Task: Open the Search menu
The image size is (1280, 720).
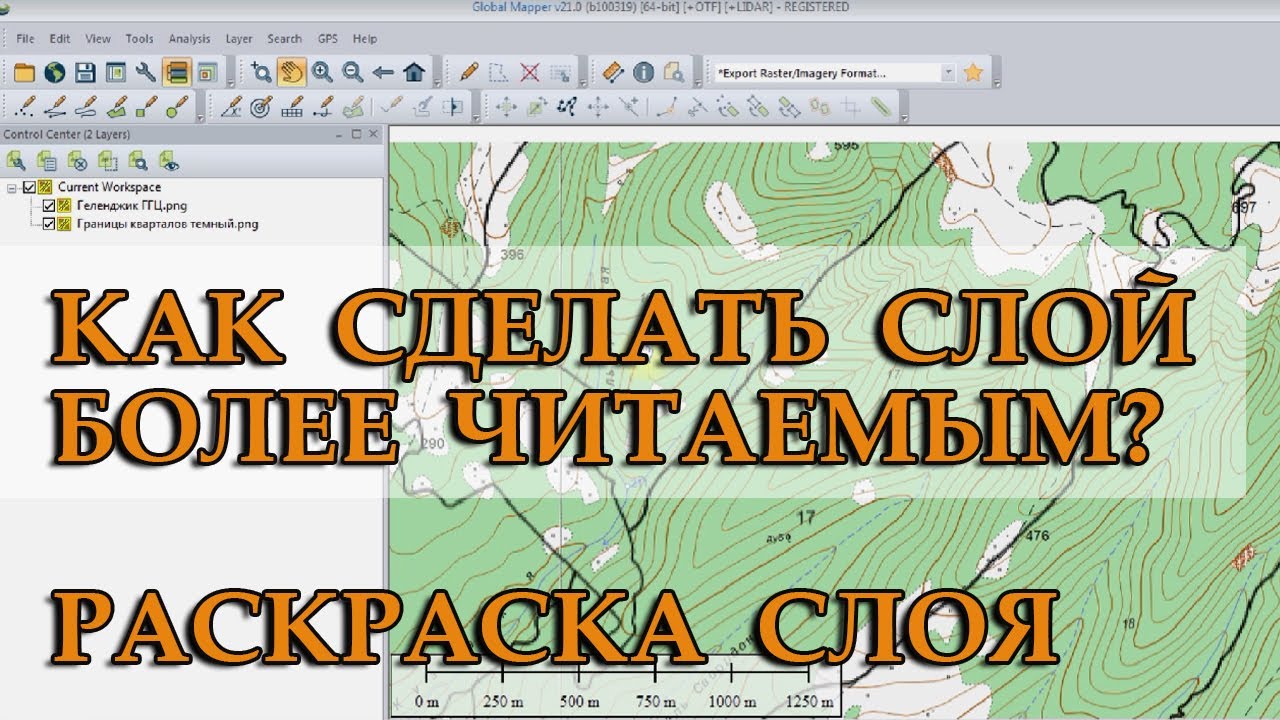Action: (285, 39)
